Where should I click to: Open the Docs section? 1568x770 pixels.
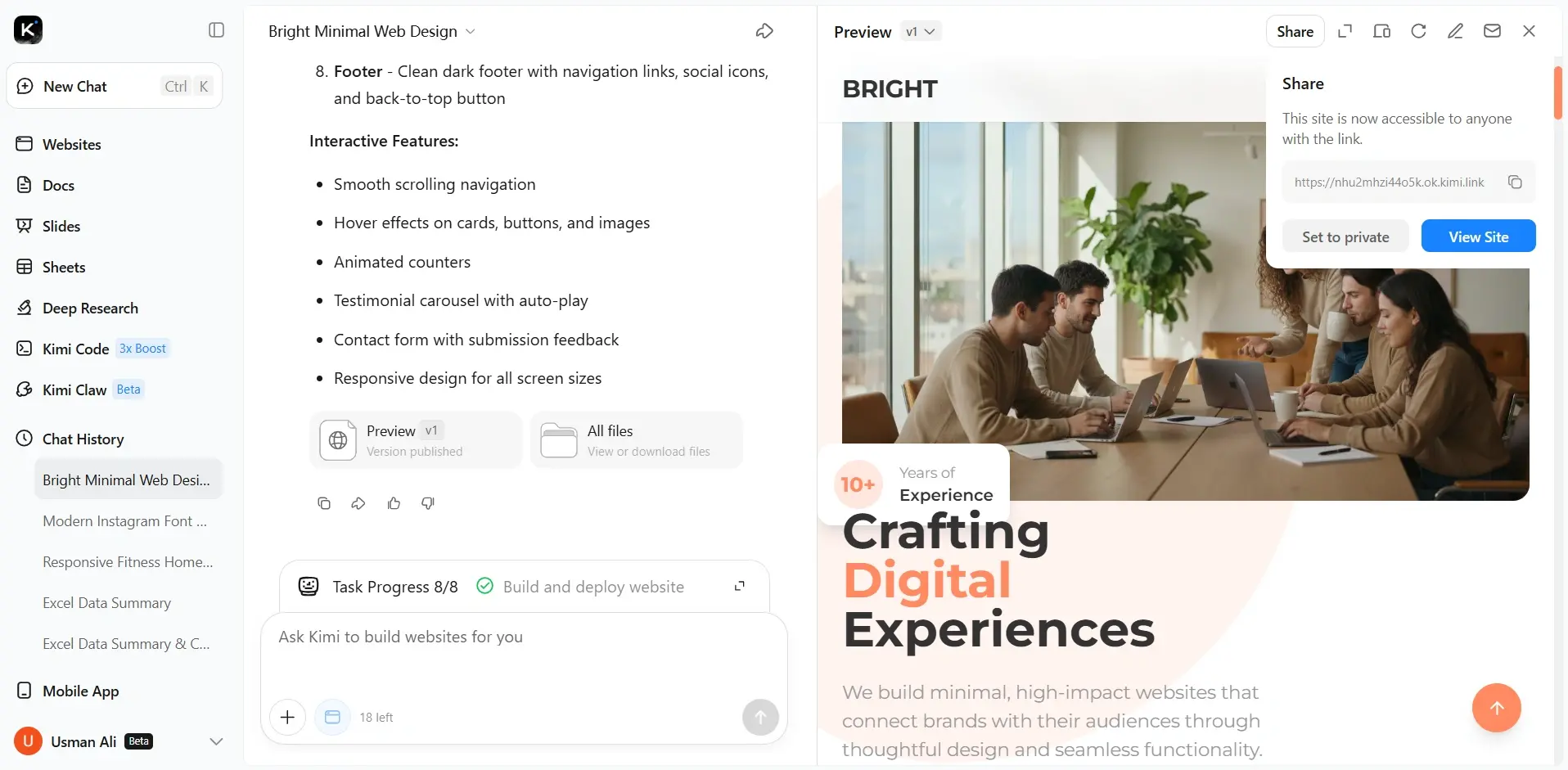tap(58, 185)
